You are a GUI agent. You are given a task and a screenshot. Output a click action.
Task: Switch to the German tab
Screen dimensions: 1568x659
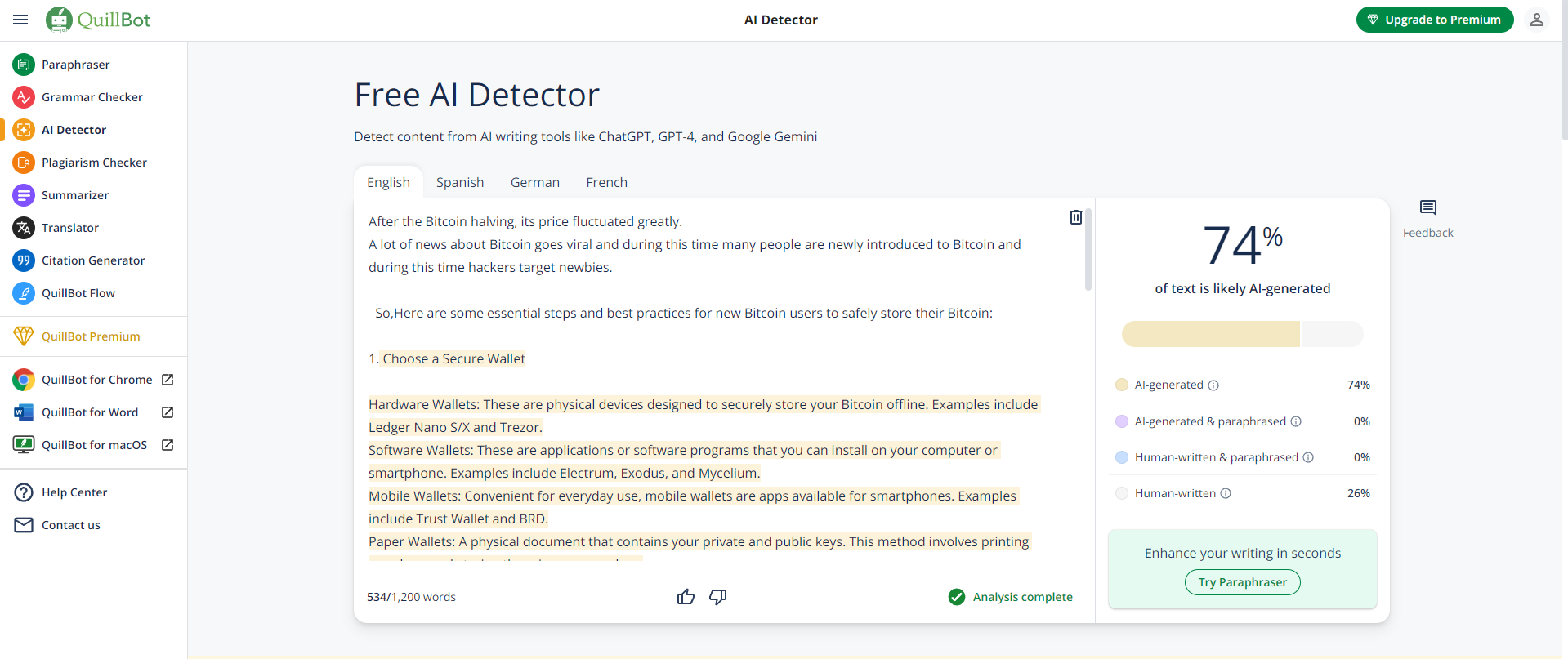point(535,182)
